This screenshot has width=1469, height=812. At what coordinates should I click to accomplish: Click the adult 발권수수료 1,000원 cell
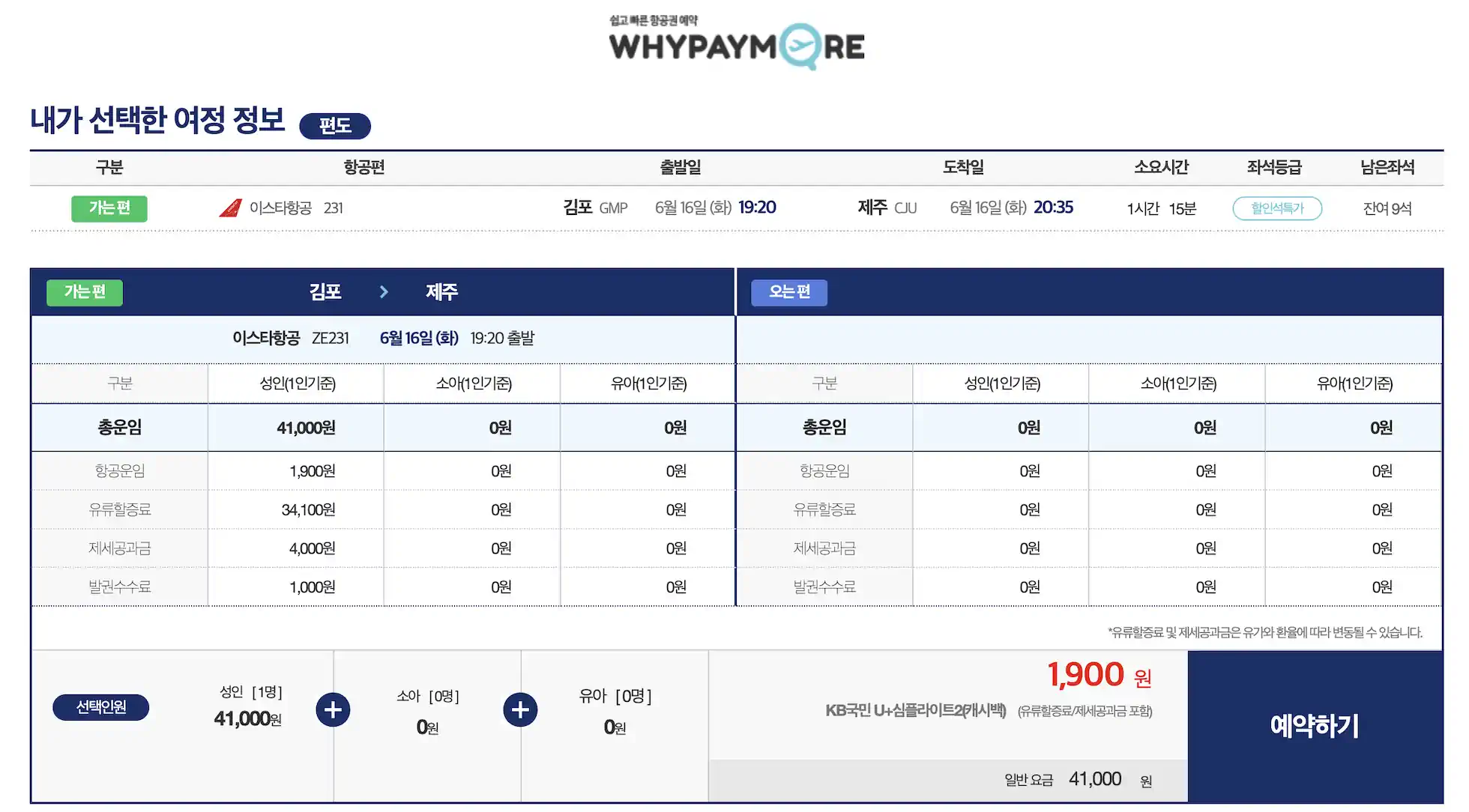(295, 587)
